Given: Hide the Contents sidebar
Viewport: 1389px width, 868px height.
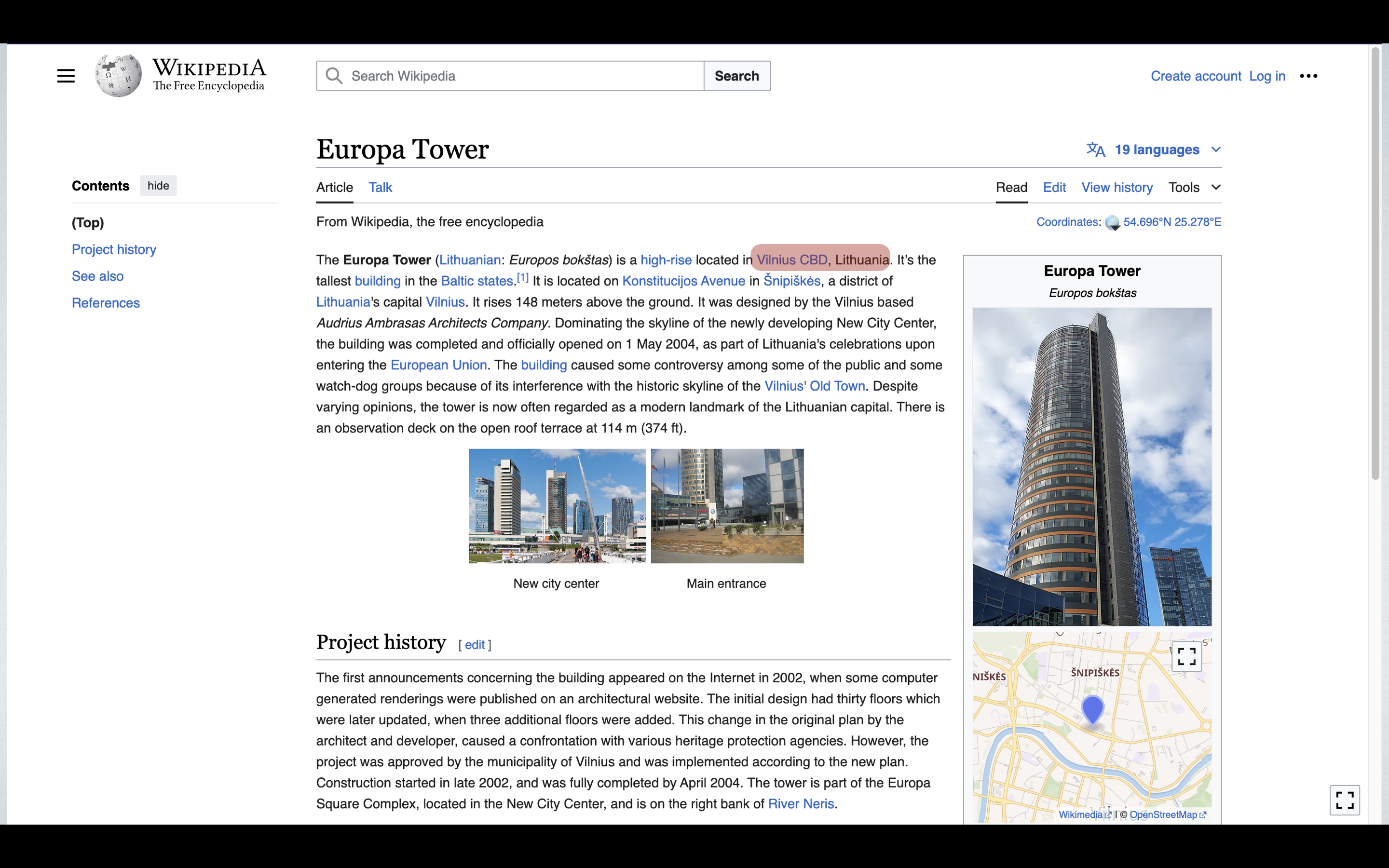Looking at the screenshot, I should point(158,186).
